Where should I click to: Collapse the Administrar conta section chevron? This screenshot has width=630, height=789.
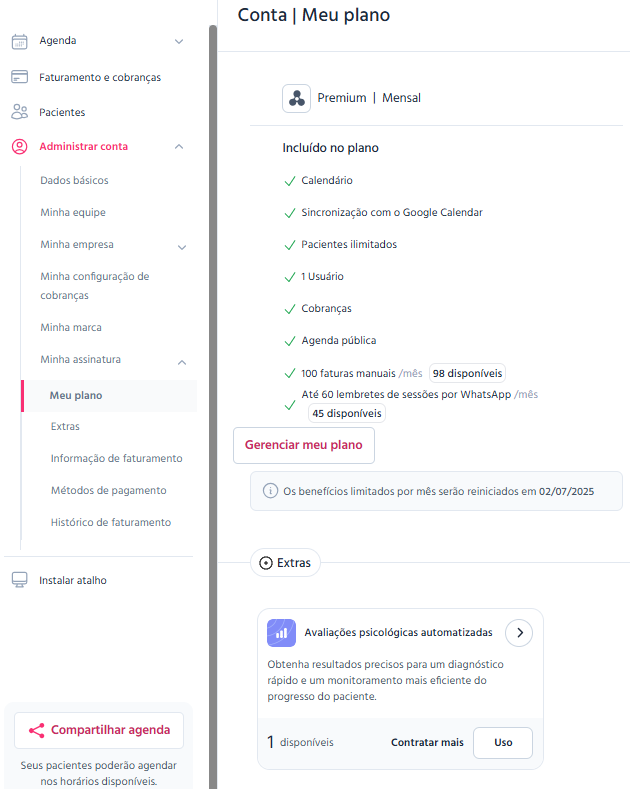coord(179,146)
